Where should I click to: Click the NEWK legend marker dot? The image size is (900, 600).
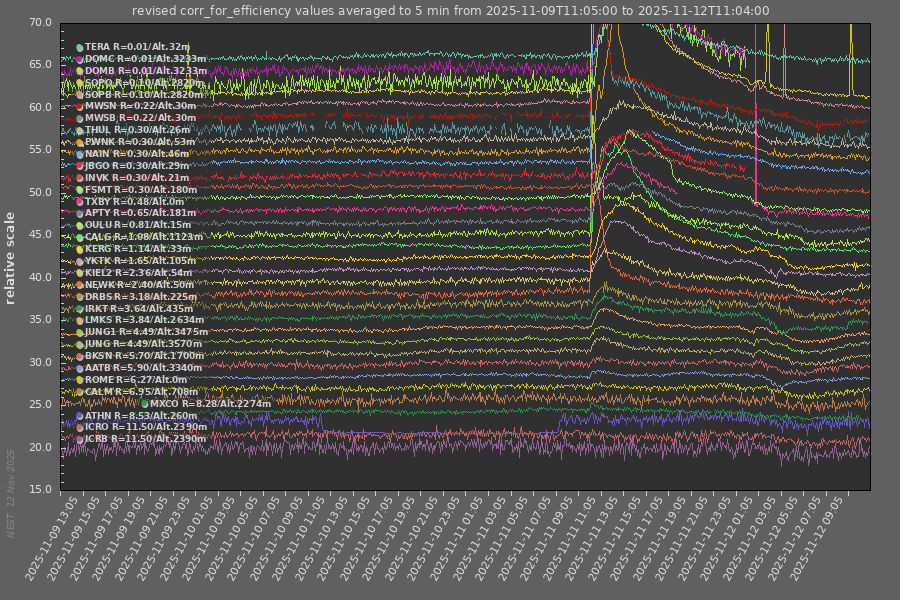pyautogui.click(x=80, y=285)
